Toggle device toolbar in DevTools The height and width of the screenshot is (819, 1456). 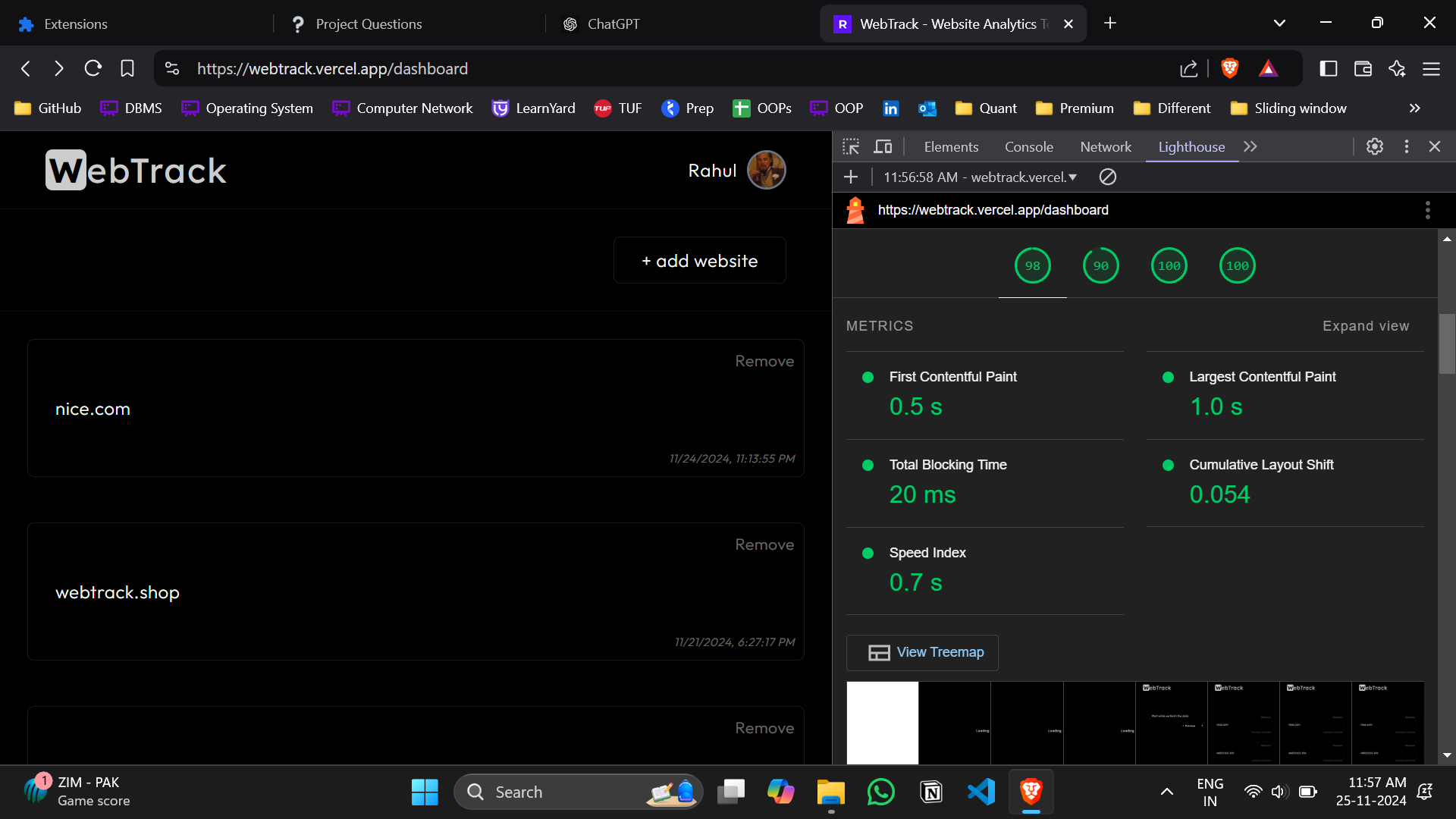tap(883, 146)
